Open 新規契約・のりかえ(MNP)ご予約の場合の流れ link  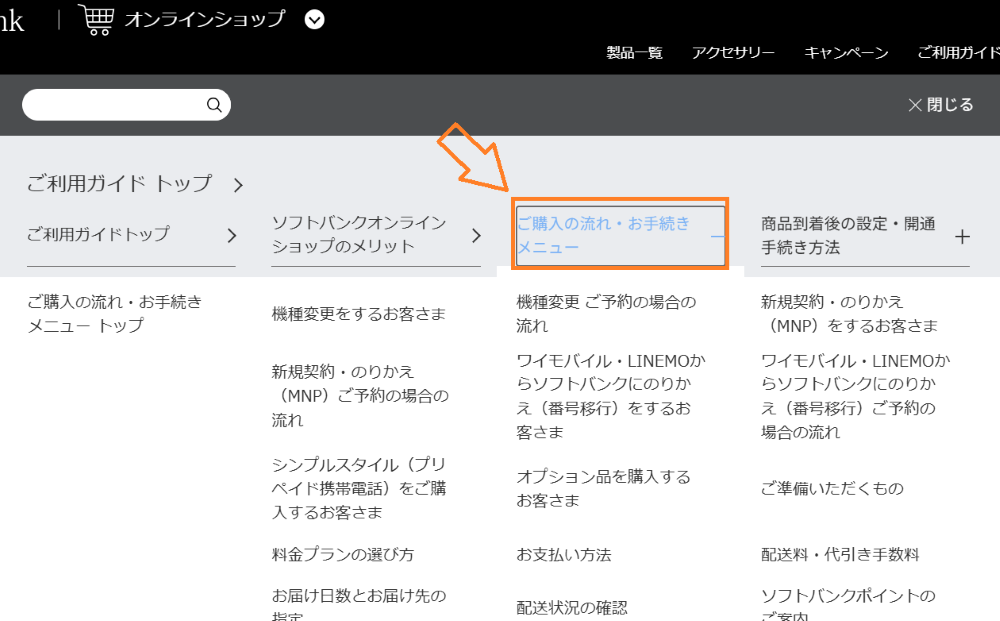pyautogui.click(x=360, y=395)
